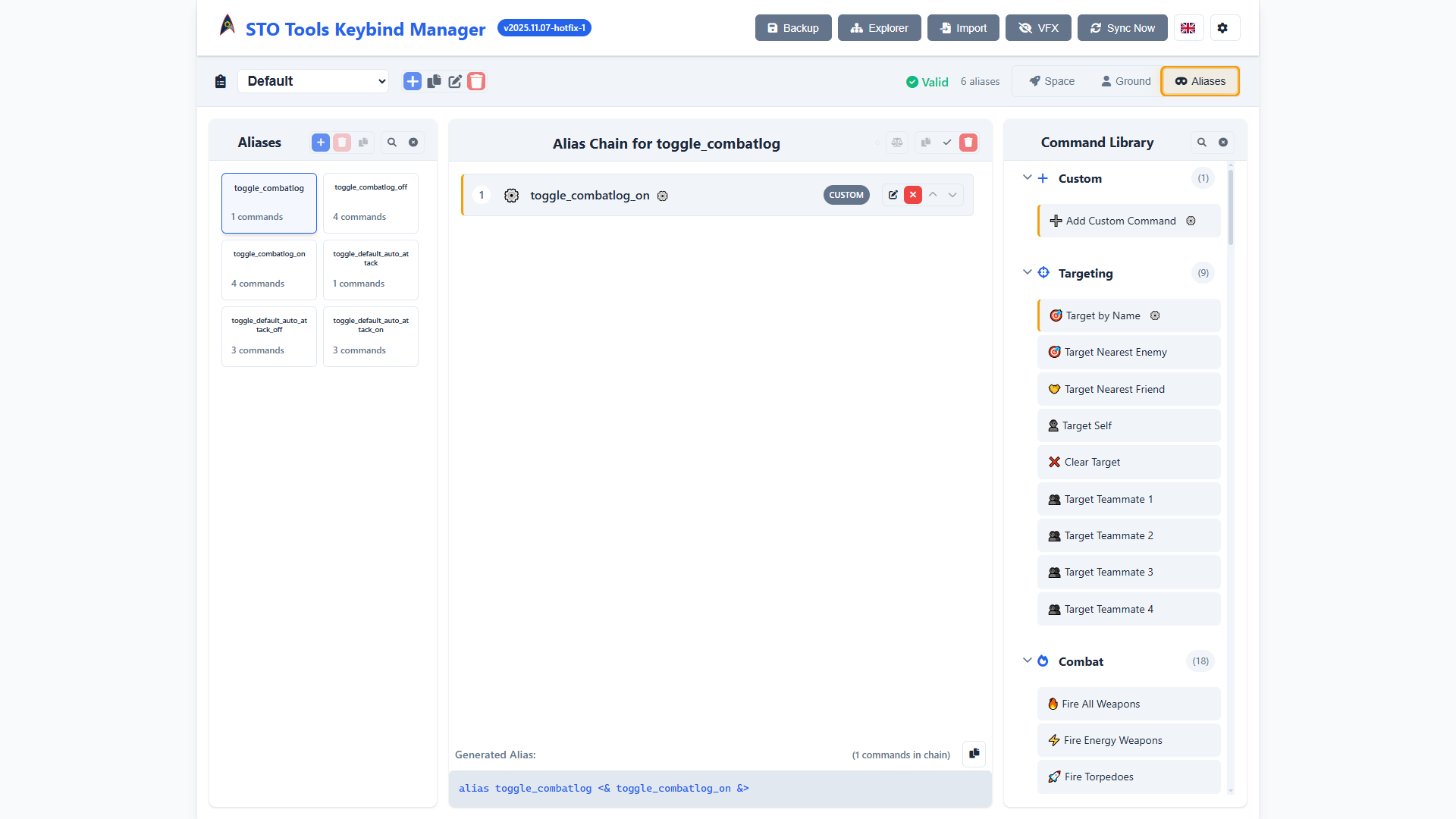
Task: Click the Import menu item
Action: (962, 27)
